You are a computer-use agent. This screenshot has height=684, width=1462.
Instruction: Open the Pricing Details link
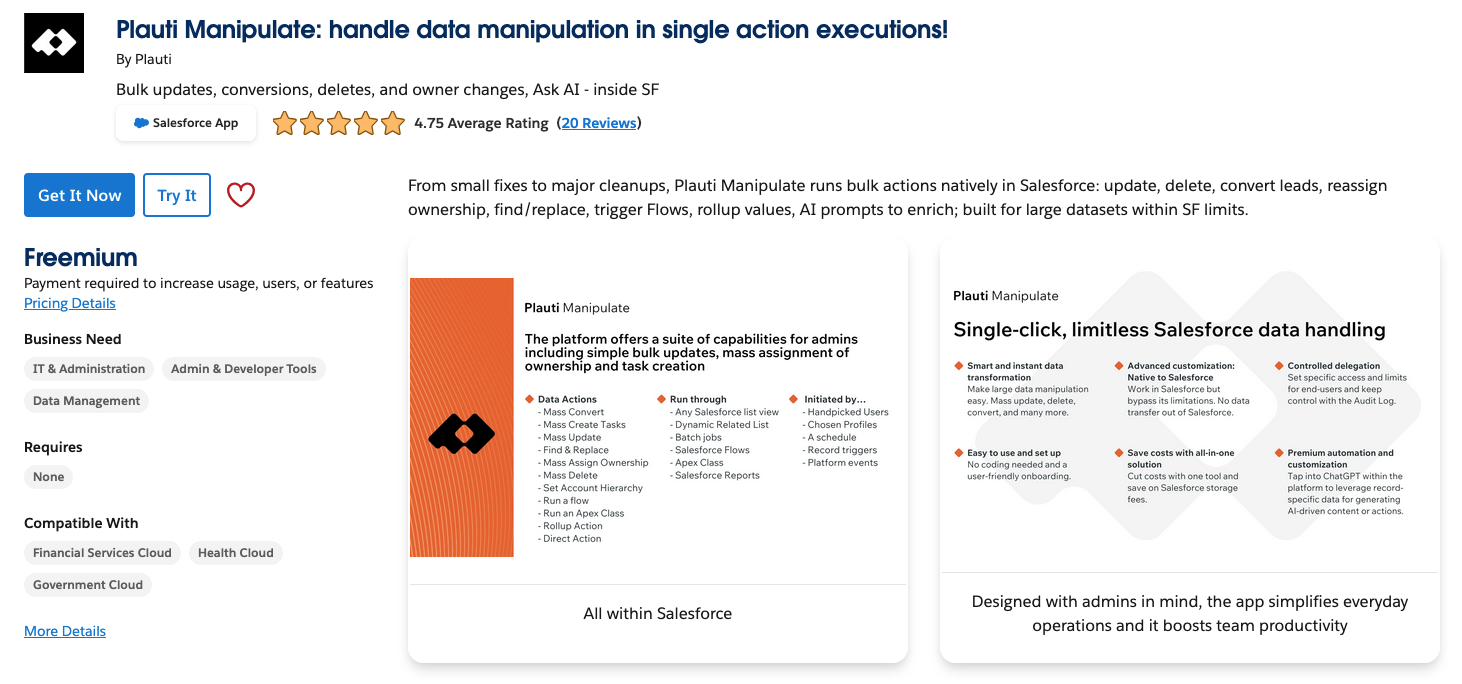coord(70,303)
